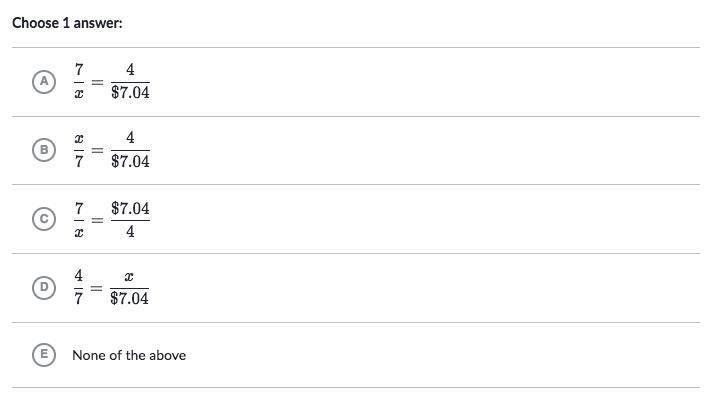Pick radio button D
Viewport: 723px width, 412px height.
44,287
